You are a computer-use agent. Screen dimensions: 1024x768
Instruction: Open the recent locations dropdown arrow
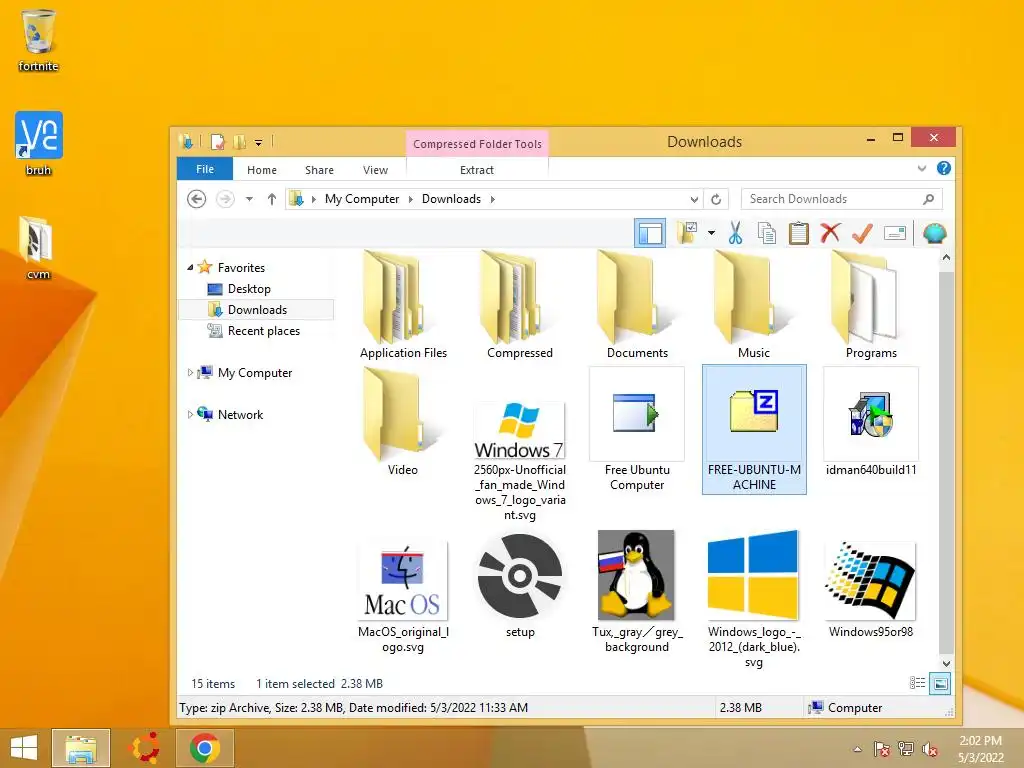click(x=249, y=199)
